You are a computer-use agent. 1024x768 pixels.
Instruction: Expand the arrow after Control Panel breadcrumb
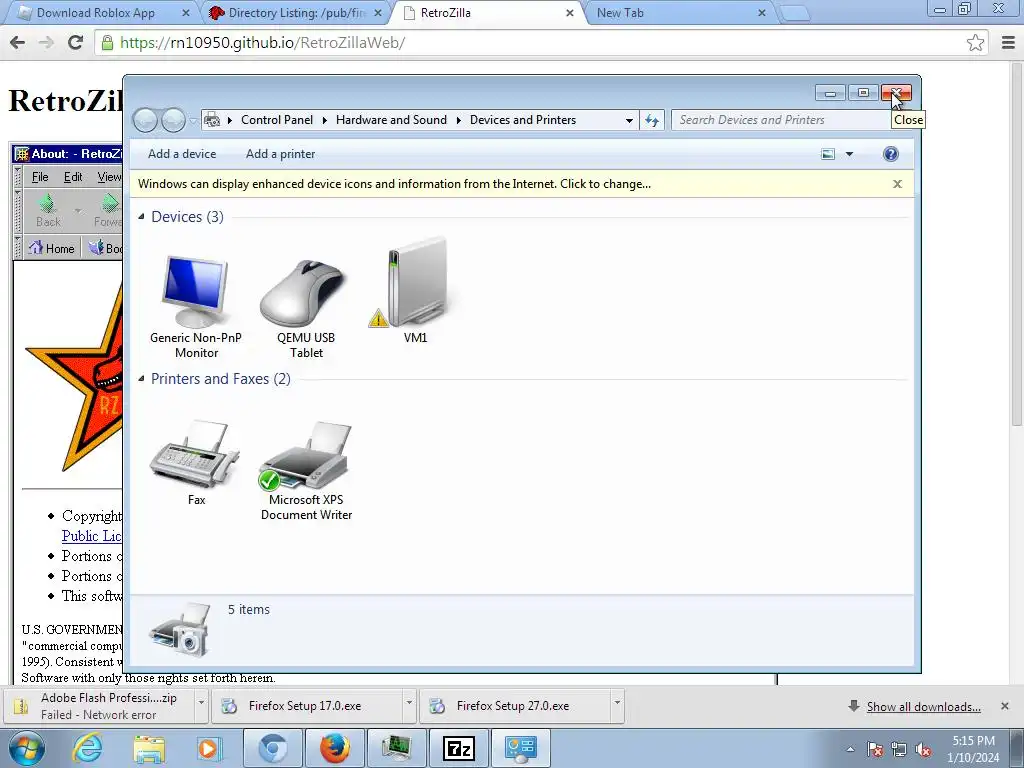click(325, 120)
